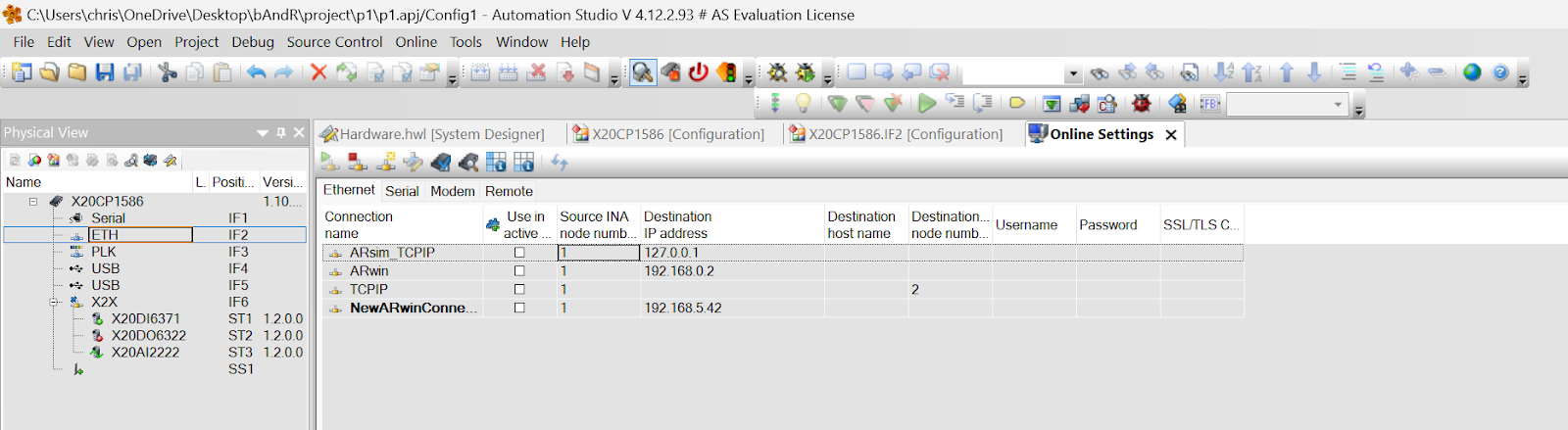1568x430 pixels.
Task: Switch to X20CP1586.IF2 Configuration tab
Action: pyautogui.click(x=897, y=134)
